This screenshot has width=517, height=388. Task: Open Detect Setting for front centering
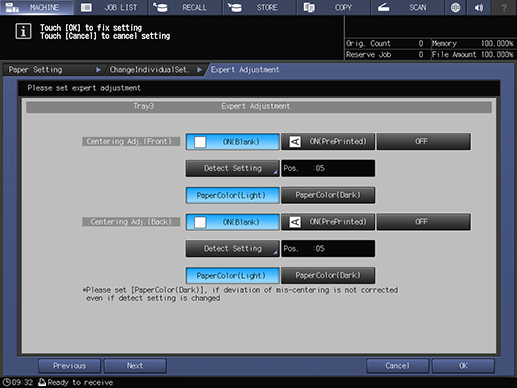[232, 168]
